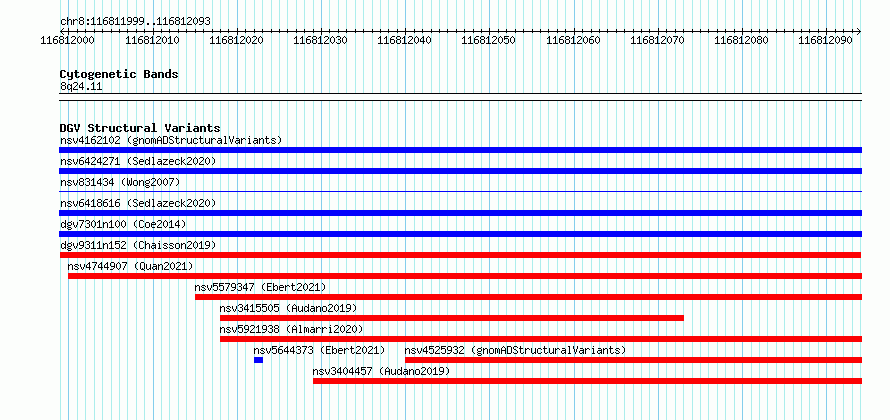Open the nsv5579347 (Ebert2021) label
The height and width of the screenshot is (420, 890).
261,287
